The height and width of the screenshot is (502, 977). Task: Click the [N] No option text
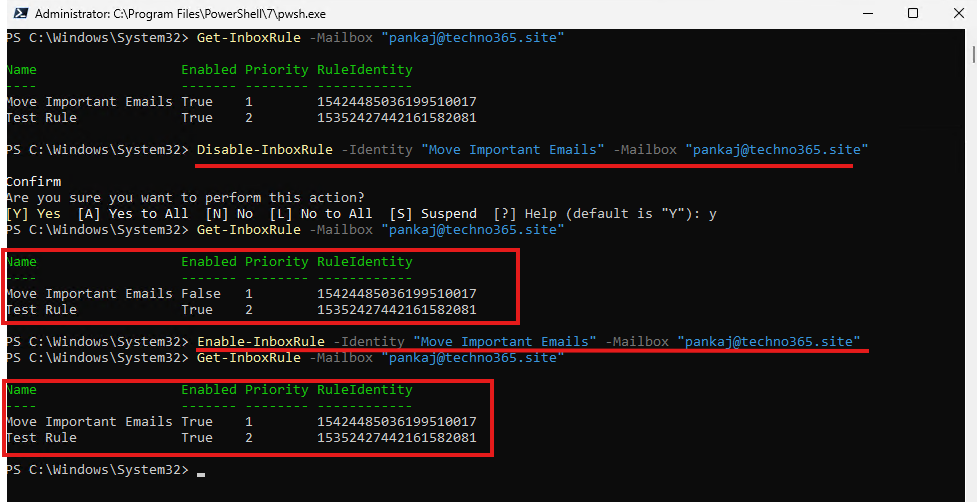[x=229, y=214]
